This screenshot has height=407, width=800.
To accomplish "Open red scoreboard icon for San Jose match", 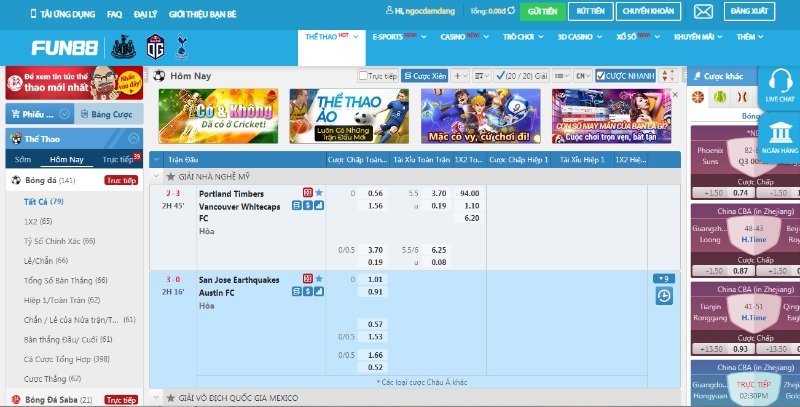I will pos(308,279).
